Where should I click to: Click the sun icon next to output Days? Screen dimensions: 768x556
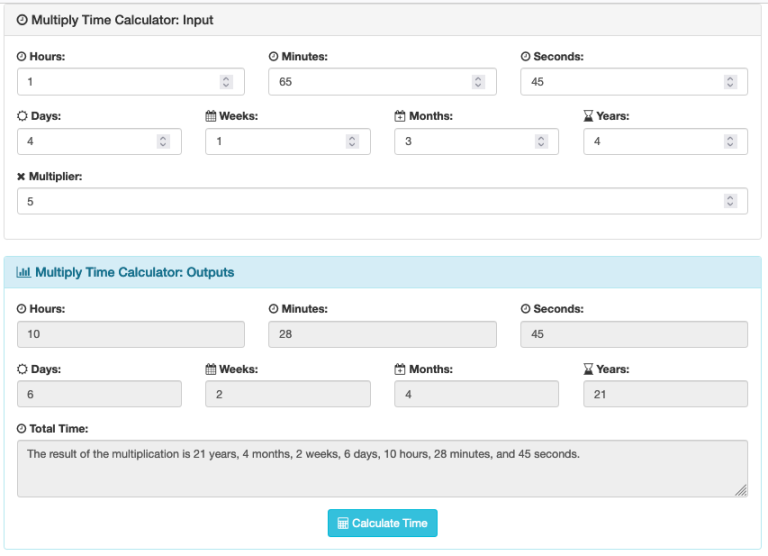23,369
